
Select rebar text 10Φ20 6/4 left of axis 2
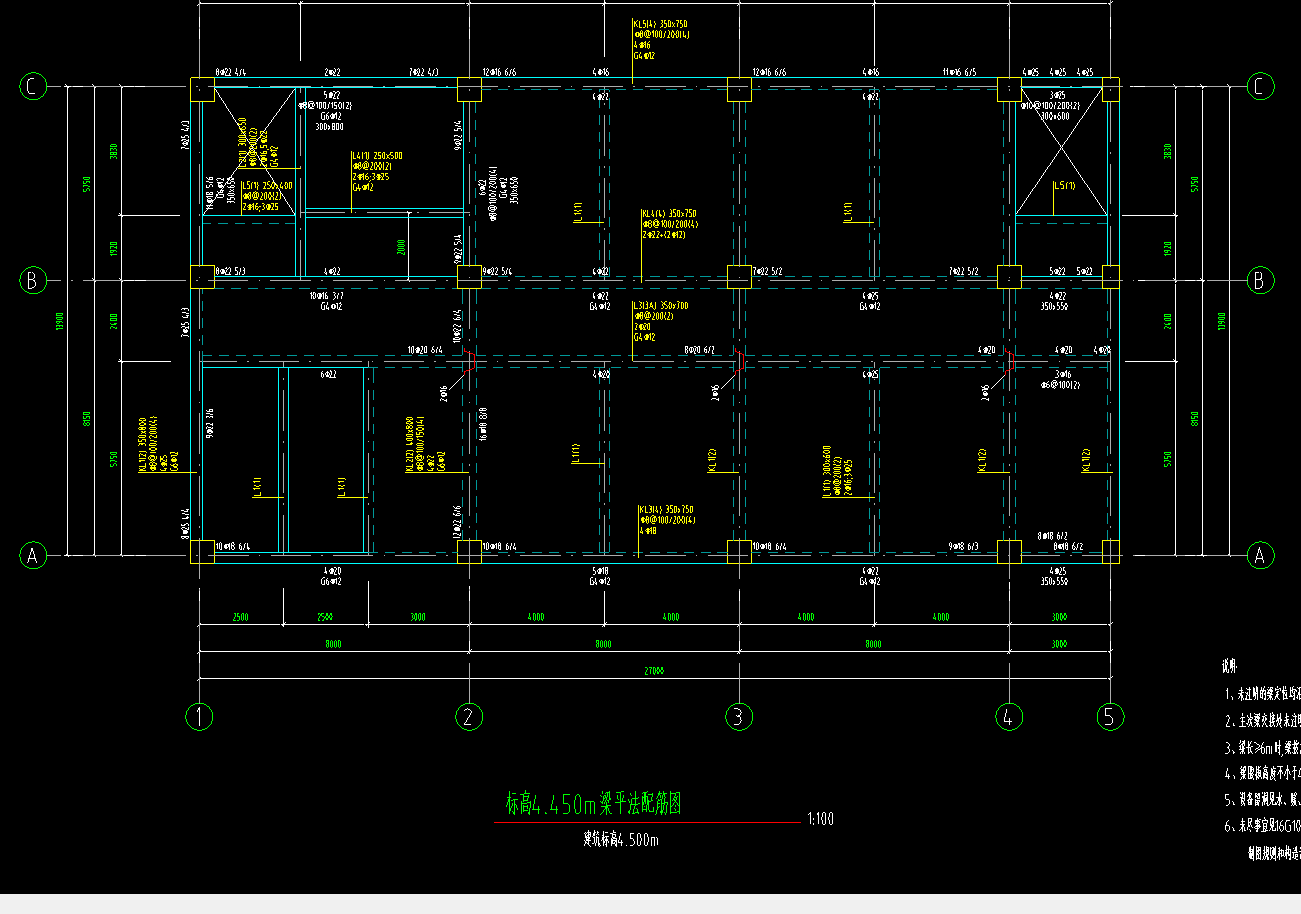pyautogui.click(x=424, y=350)
